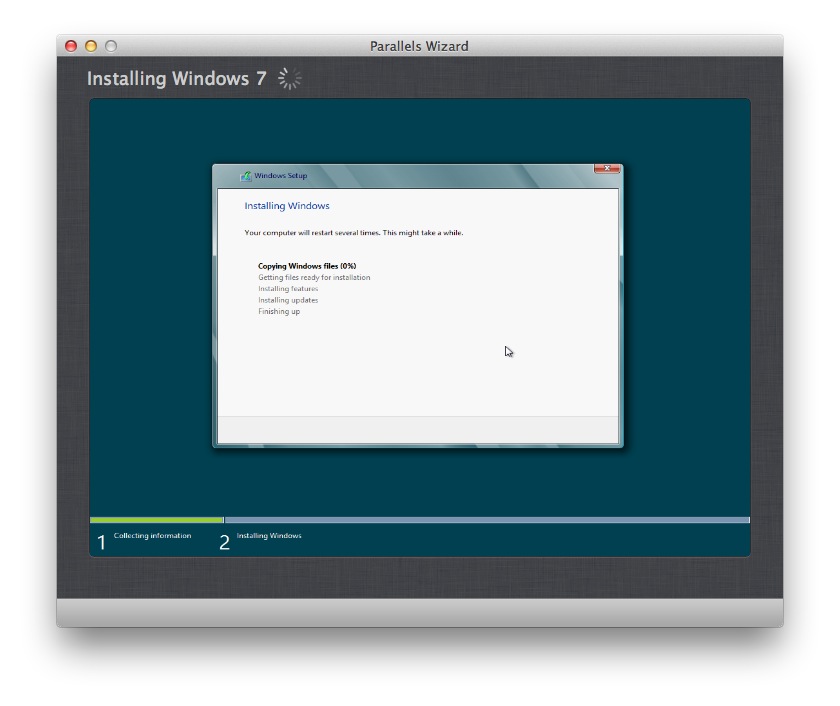Minimize the Parallels Wizard window
Image resolution: width=840 pixels, height=706 pixels.
[x=91, y=46]
